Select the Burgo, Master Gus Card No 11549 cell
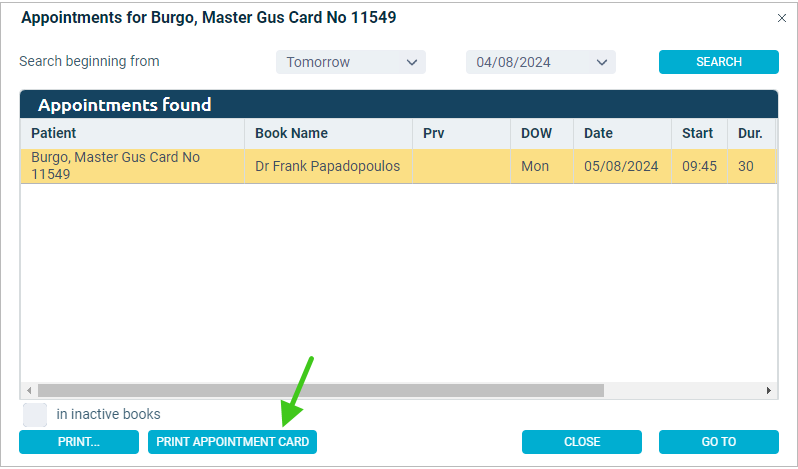The image size is (798, 469). click(132, 166)
